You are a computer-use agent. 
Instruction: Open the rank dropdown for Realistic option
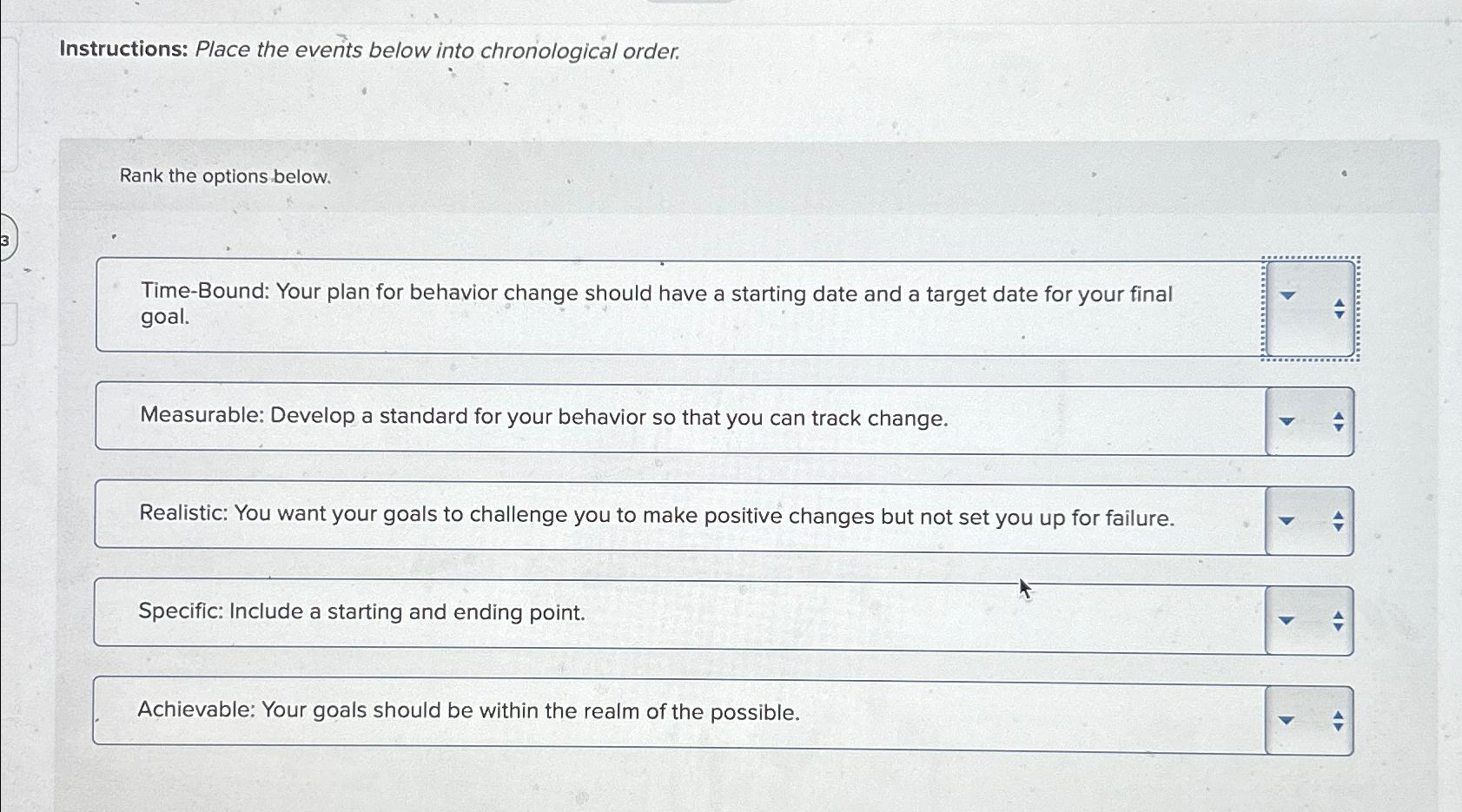[1287, 518]
